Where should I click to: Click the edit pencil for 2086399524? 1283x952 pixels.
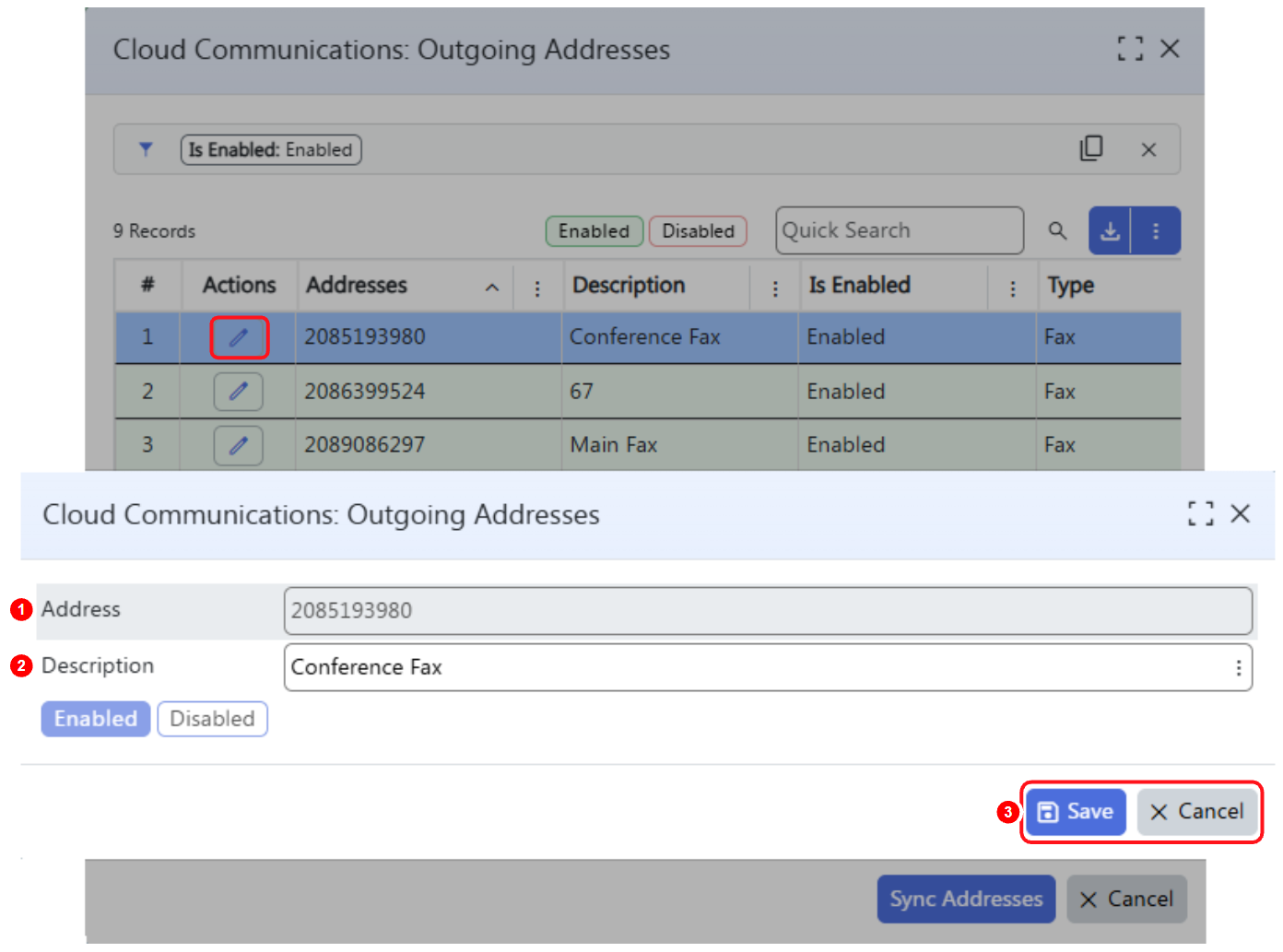click(239, 392)
